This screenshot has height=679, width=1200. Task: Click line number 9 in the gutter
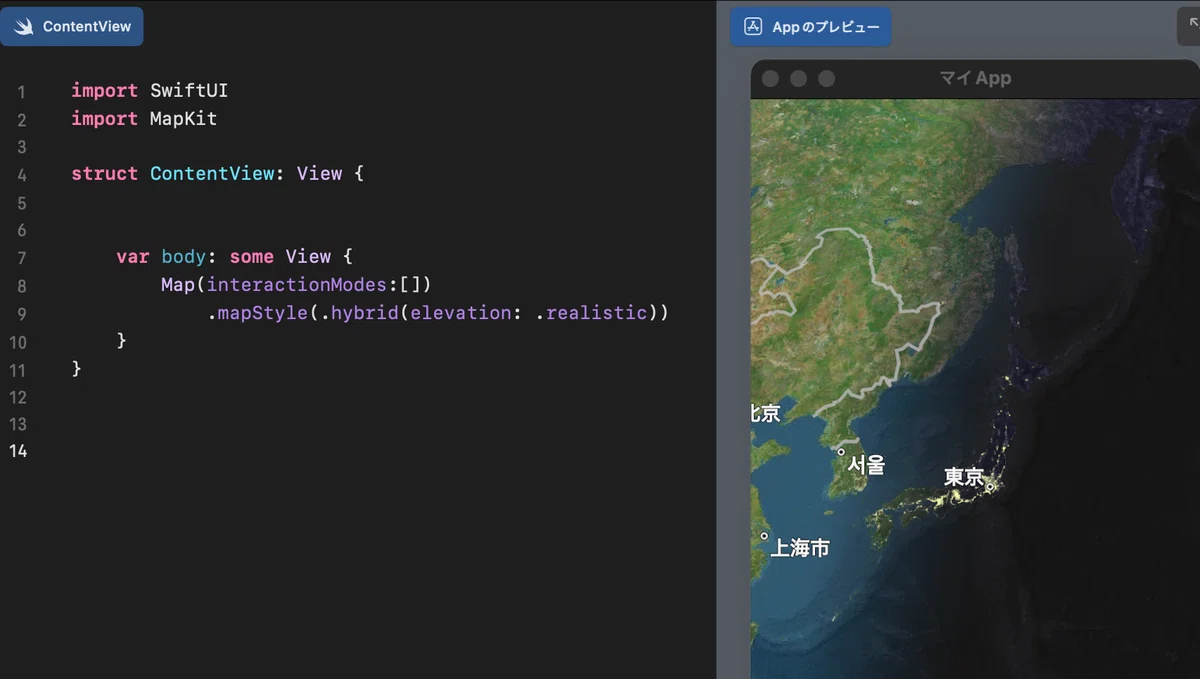click(21, 314)
